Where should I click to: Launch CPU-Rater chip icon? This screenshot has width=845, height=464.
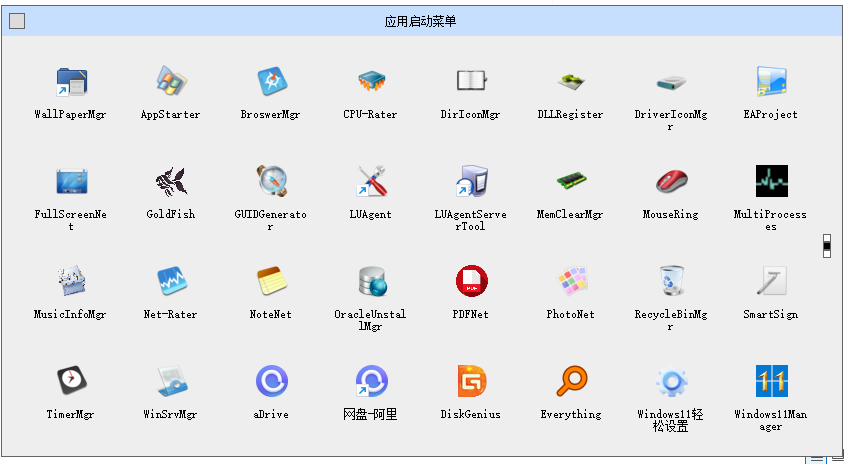372,82
